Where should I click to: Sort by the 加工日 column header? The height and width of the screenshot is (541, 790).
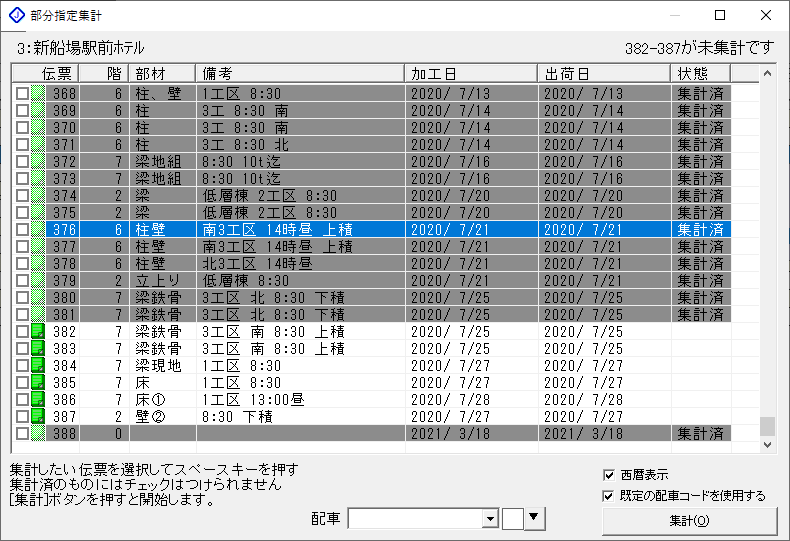(x=472, y=74)
